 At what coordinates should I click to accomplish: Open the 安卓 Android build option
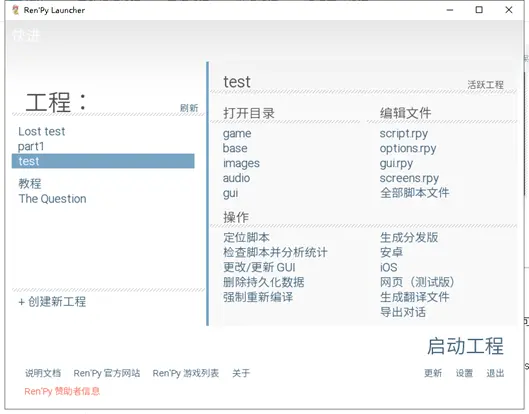click(x=391, y=252)
